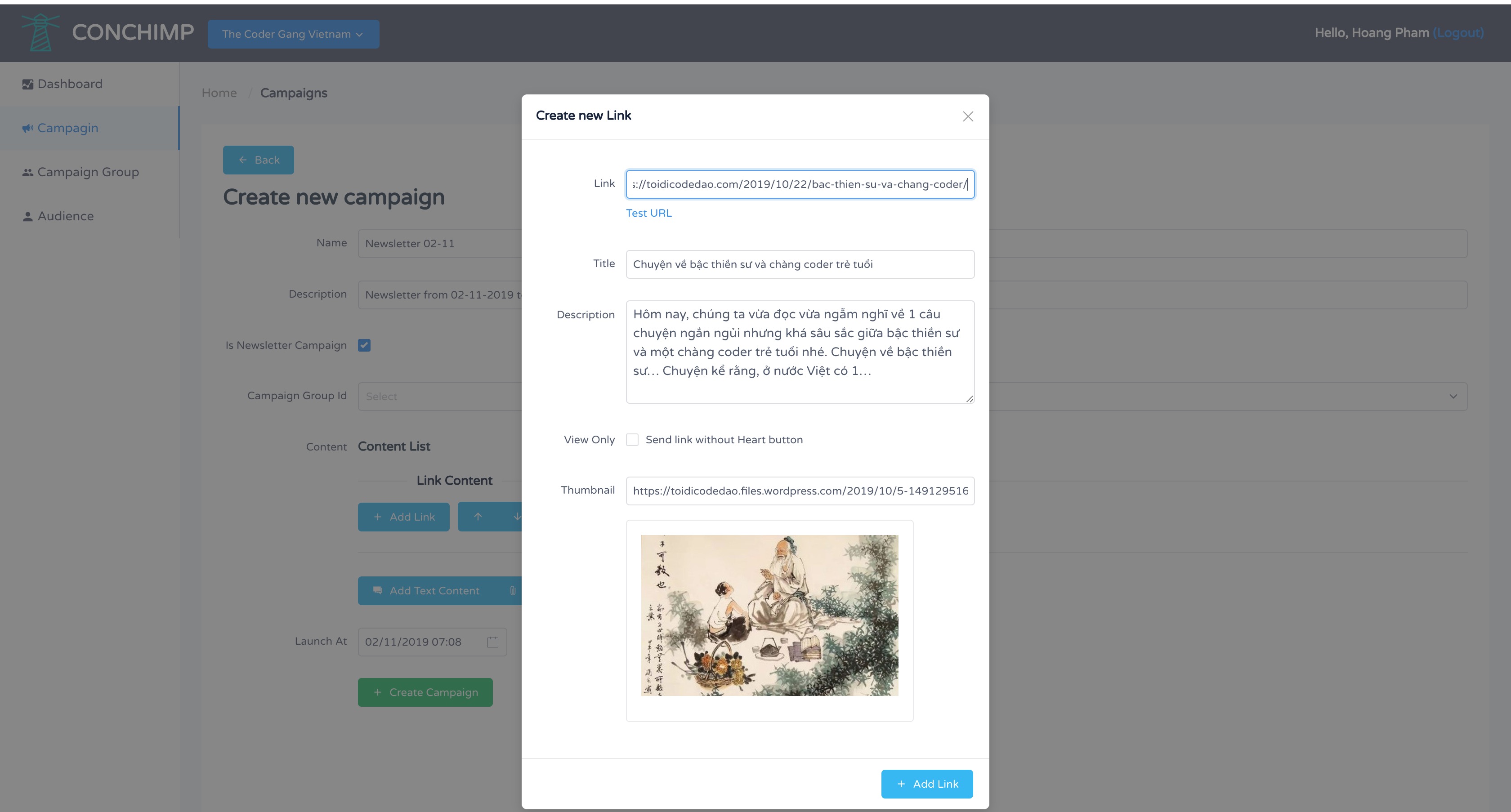
Task: Click the paperclip attachment icon
Action: pos(513,590)
